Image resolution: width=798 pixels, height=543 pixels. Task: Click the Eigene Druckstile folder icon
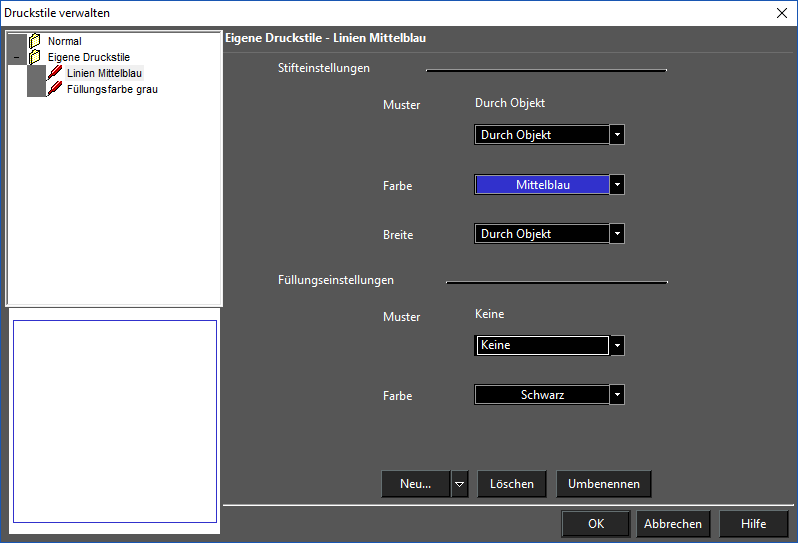pyautogui.click(x=35, y=57)
